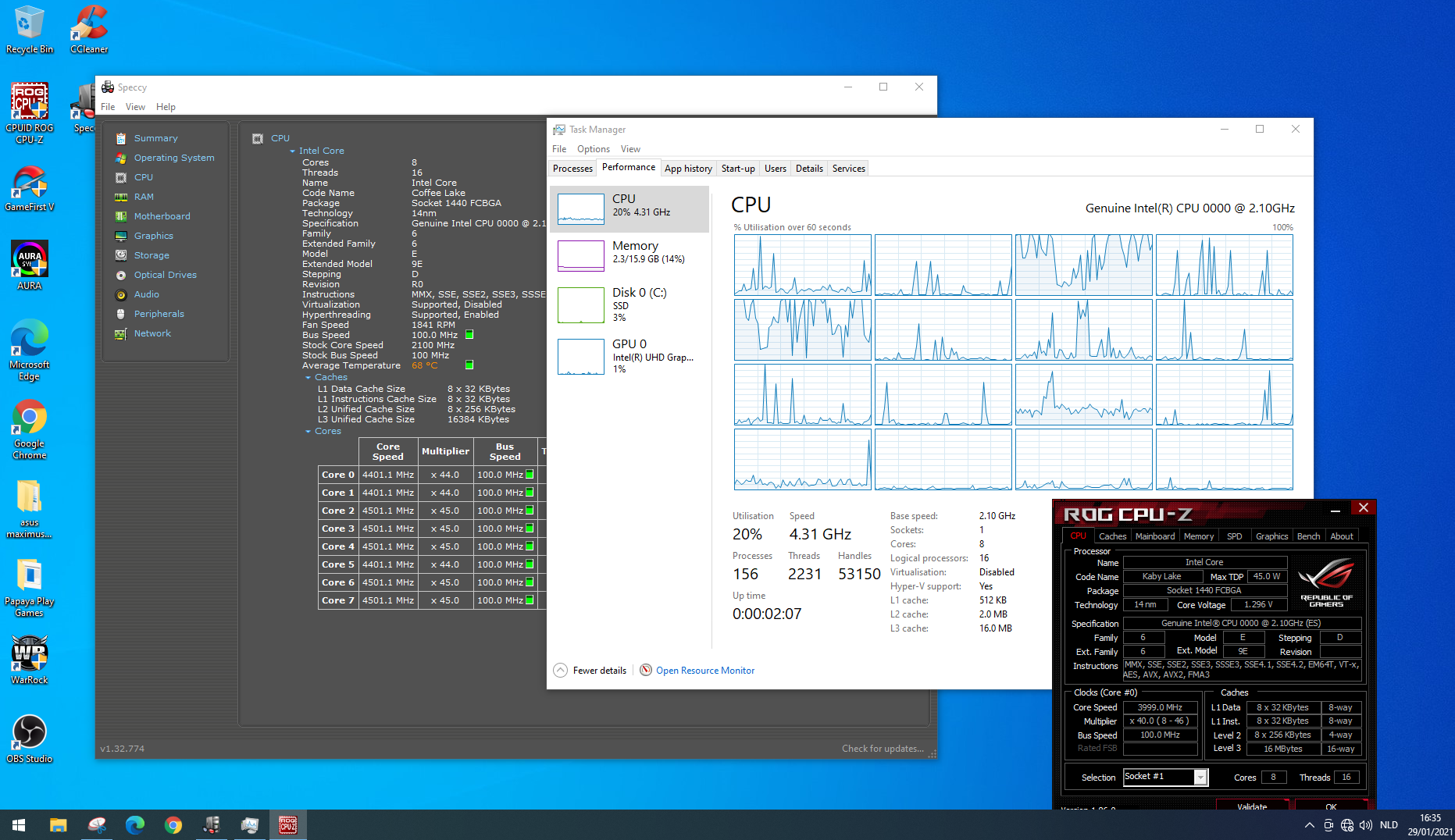Collapse the Caches section in Speccy
This screenshot has width=1455, height=840.
click(x=308, y=377)
